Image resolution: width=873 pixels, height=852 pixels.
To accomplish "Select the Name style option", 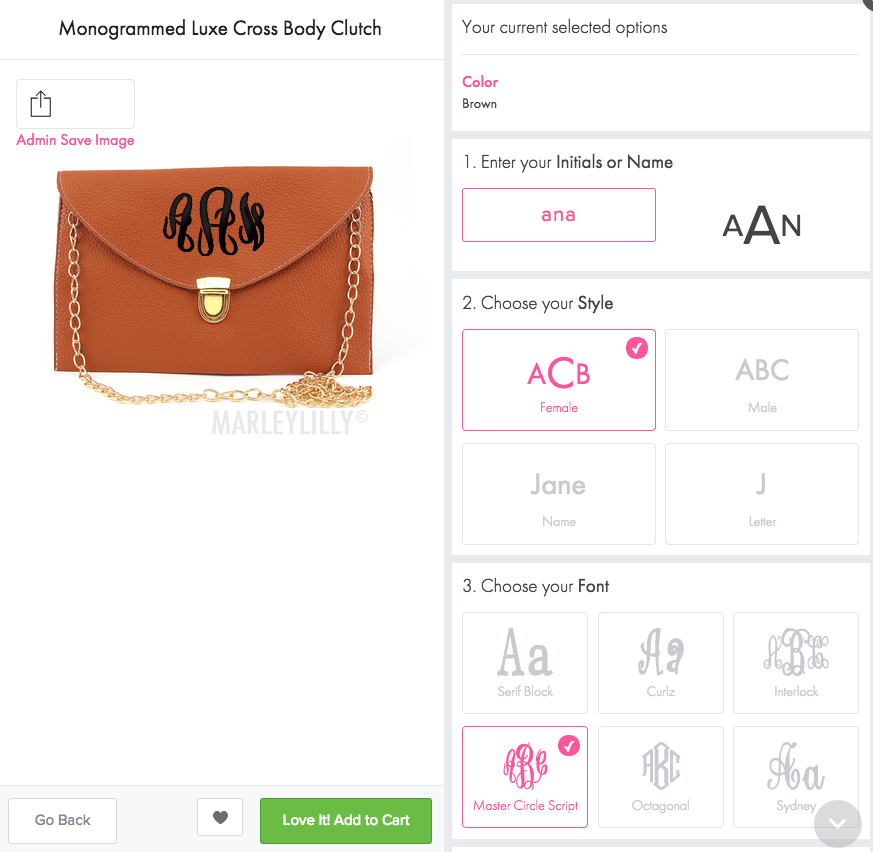I will click(558, 494).
